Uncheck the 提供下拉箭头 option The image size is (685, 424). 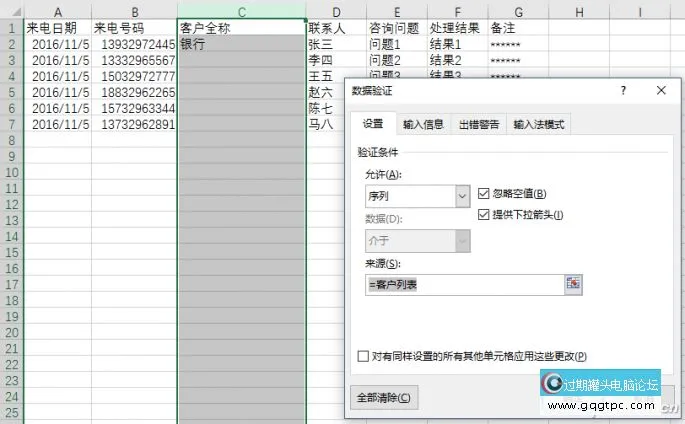(485, 214)
